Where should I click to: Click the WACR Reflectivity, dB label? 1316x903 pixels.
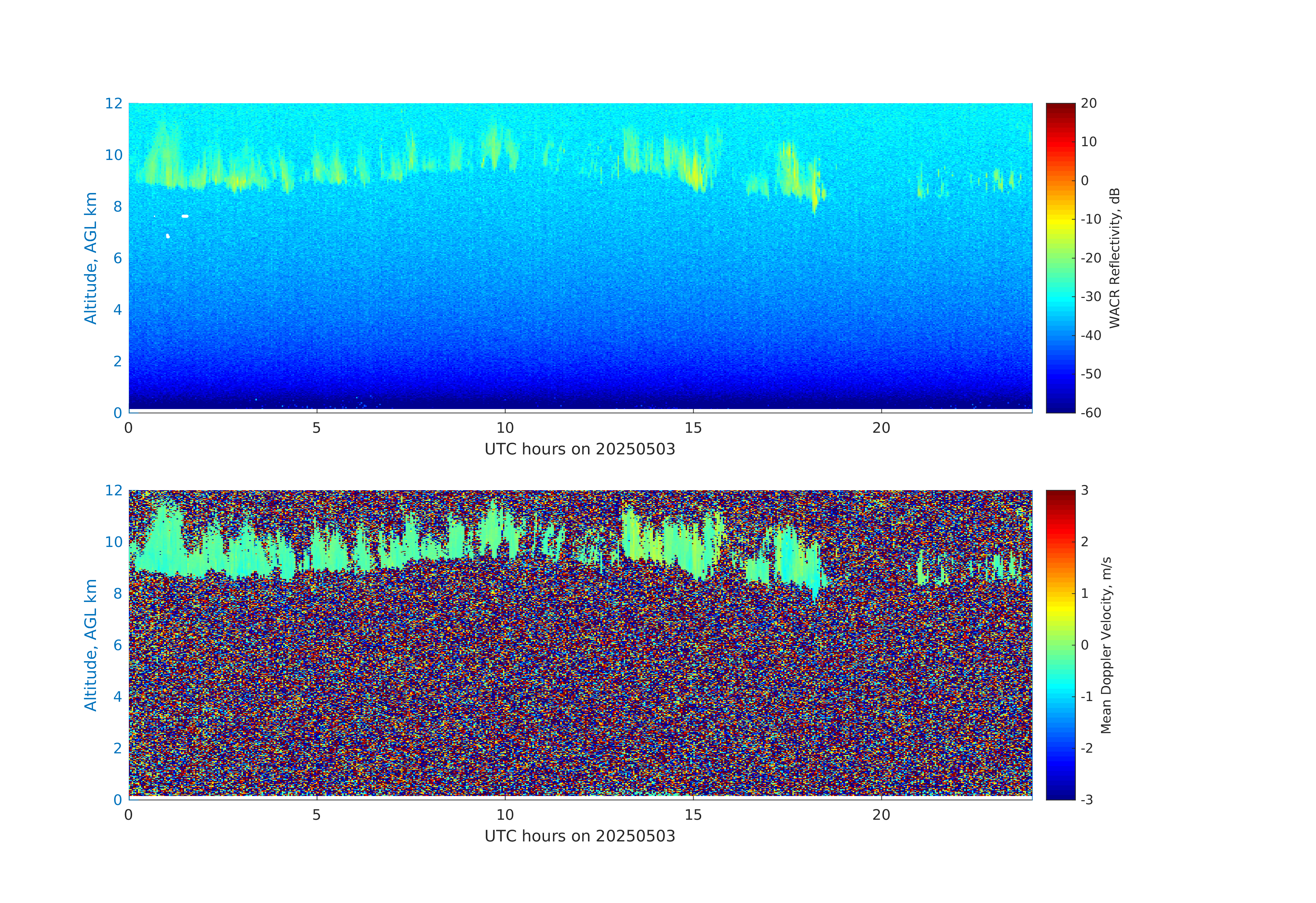[1114, 258]
